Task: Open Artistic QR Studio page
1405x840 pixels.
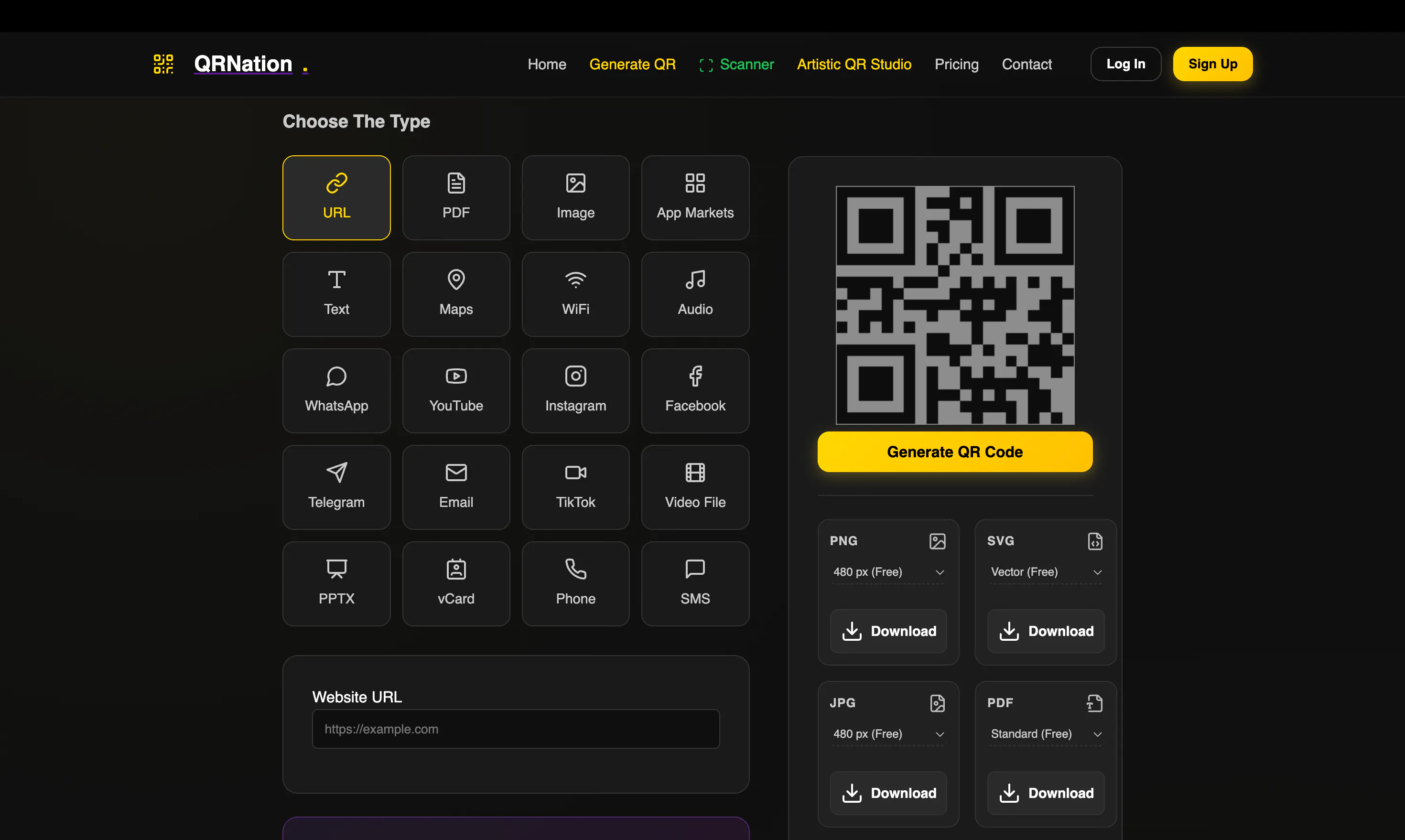Action: pyautogui.click(x=854, y=64)
